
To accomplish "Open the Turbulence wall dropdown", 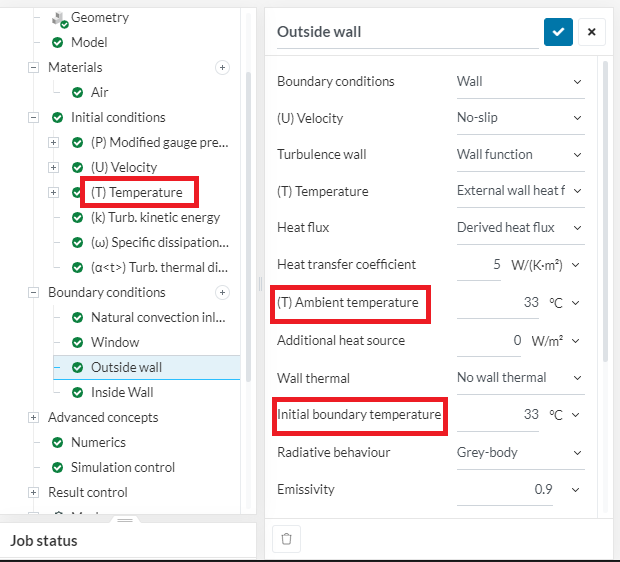I will pos(519,154).
